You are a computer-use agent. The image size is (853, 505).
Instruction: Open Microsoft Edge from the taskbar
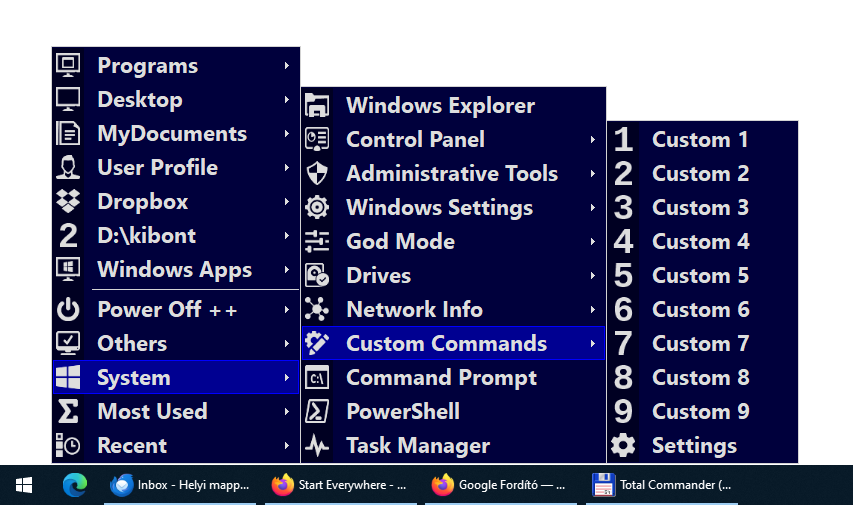tap(75, 485)
